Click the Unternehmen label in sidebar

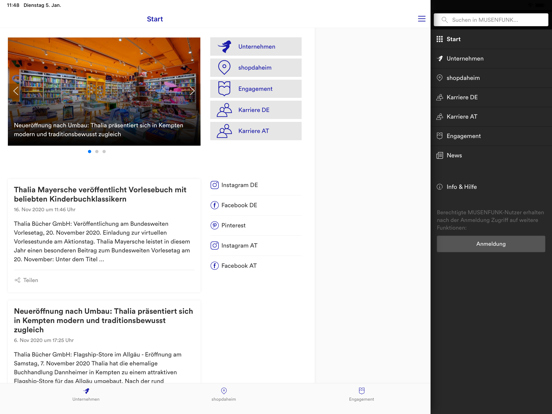pyautogui.click(x=465, y=58)
